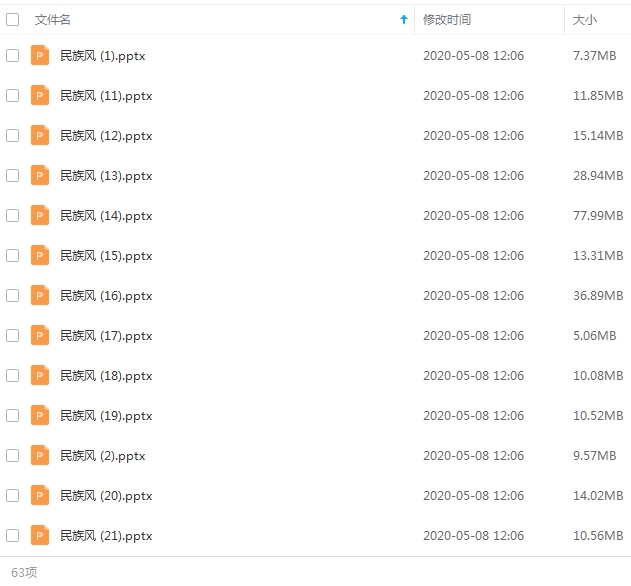Sort by the 文件名 column header

click(x=53, y=19)
